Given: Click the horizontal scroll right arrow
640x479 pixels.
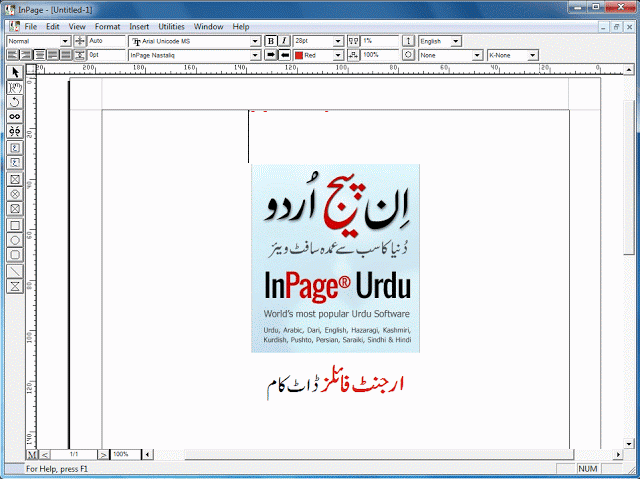Looking at the screenshot, I should (618, 454).
